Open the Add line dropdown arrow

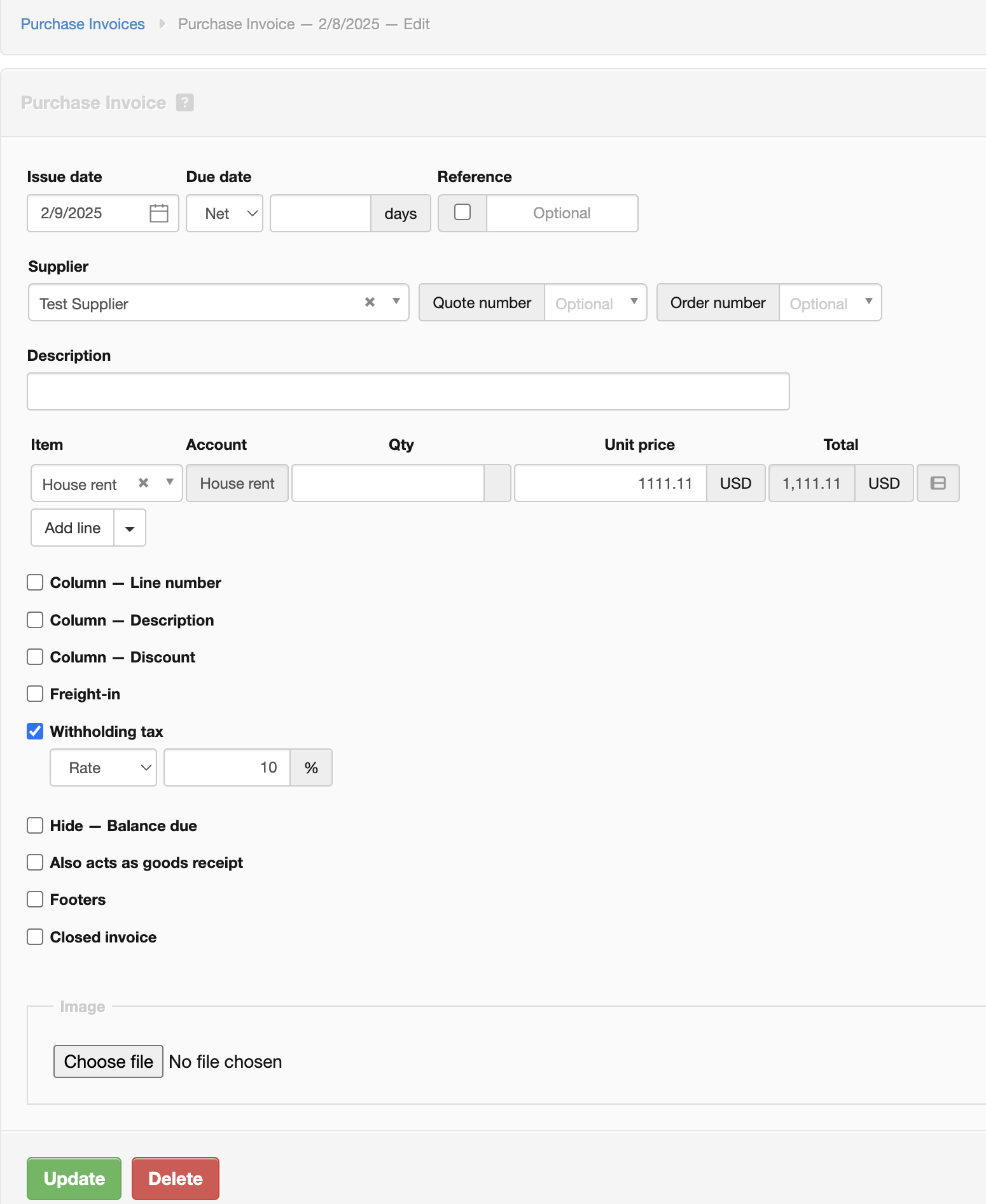[x=130, y=528]
